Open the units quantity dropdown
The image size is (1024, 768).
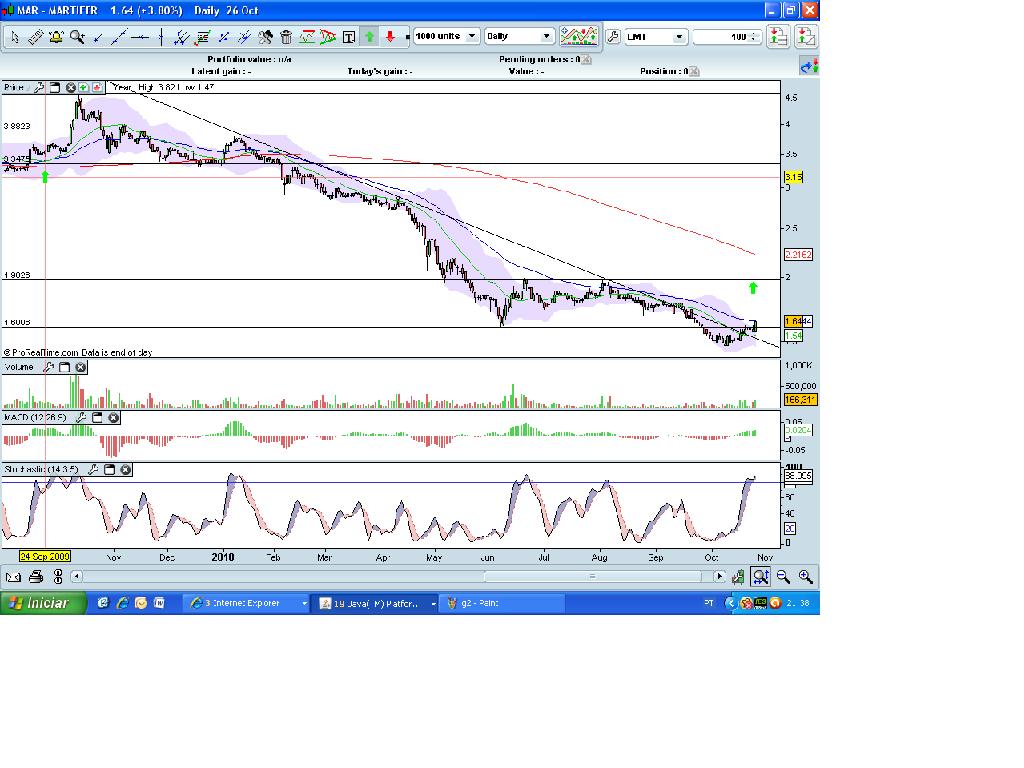coord(447,37)
